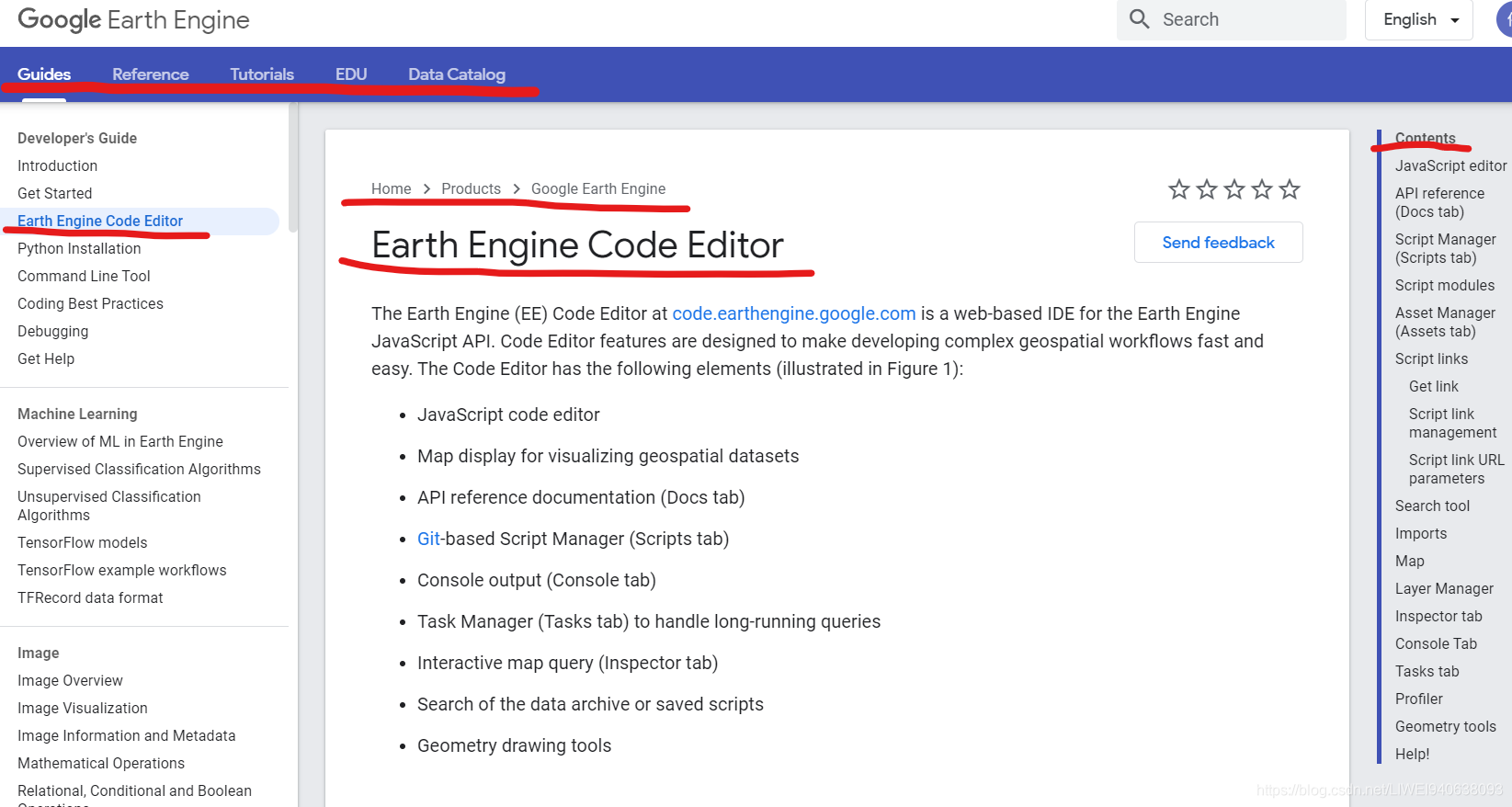Jump to Search tool section
1512x807 pixels.
(x=1432, y=506)
